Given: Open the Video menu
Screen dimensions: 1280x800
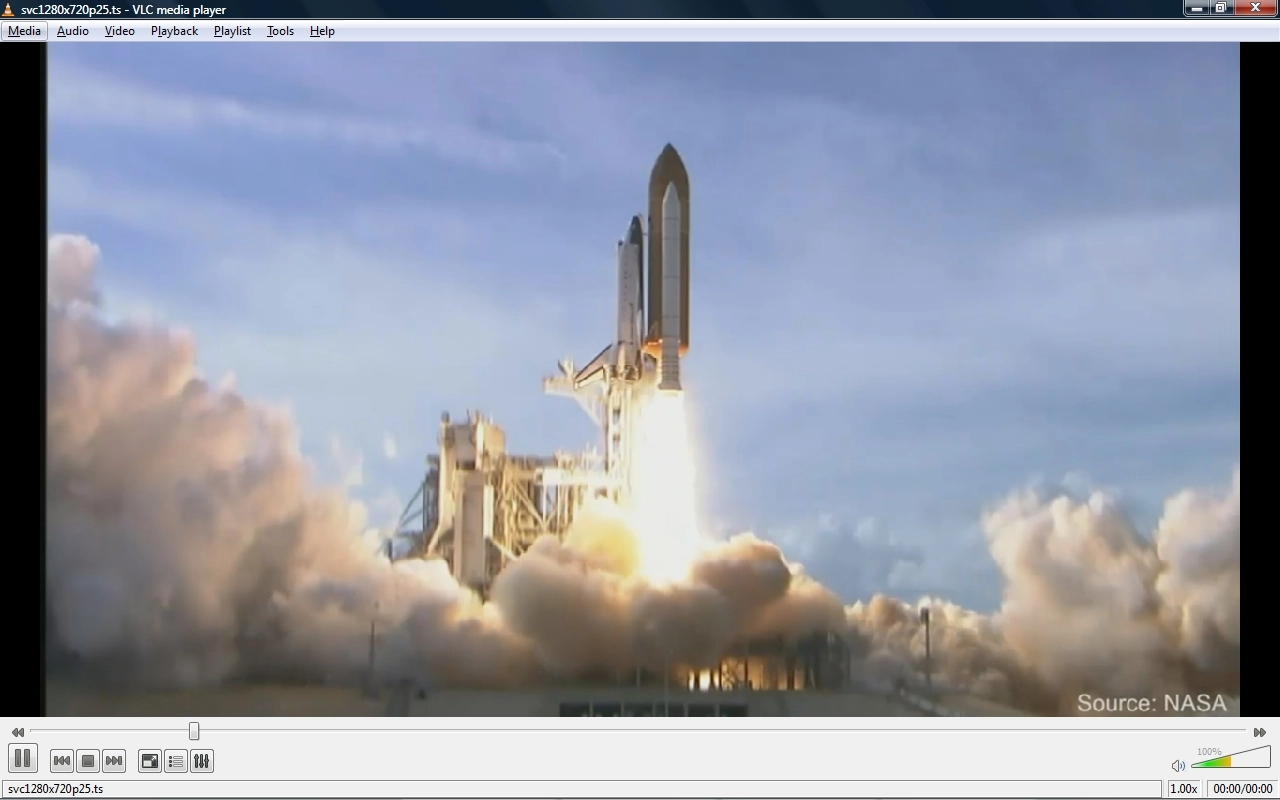Looking at the screenshot, I should [120, 31].
